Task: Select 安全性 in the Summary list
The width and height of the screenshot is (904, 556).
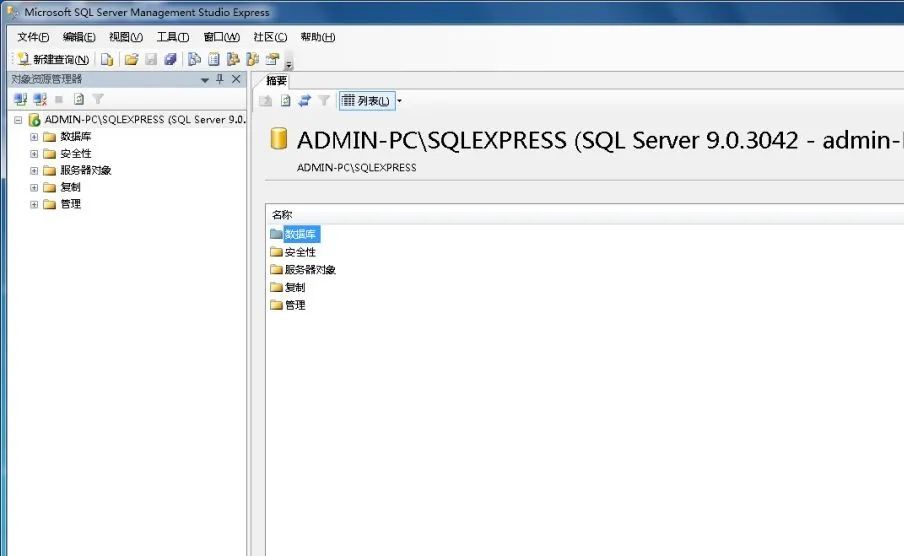Action: [x=300, y=252]
